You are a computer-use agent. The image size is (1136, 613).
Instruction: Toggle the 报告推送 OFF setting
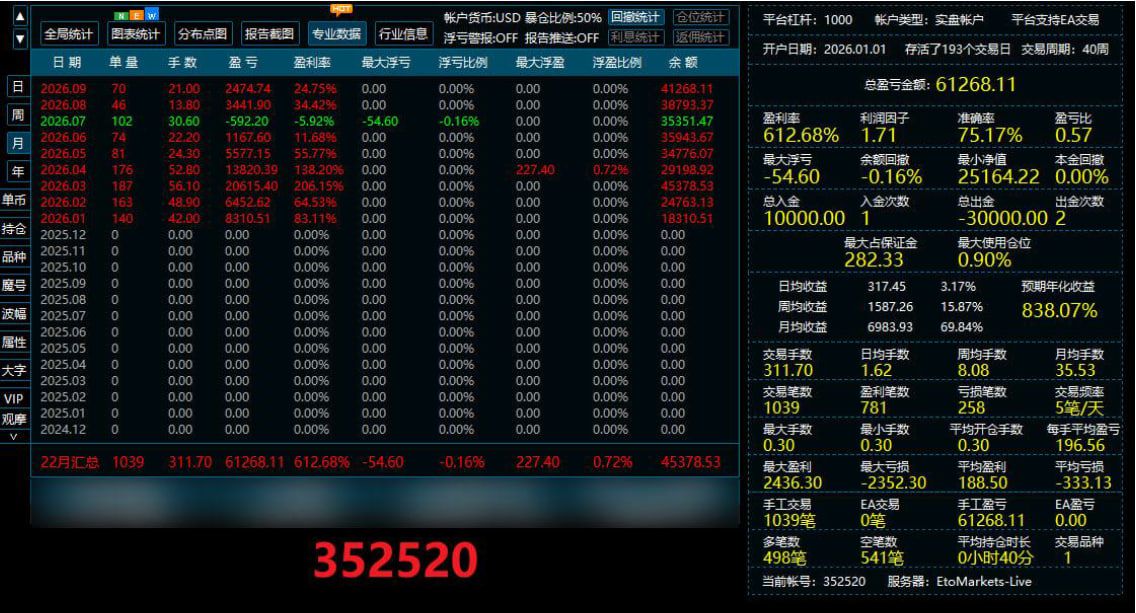coord(562,38)
